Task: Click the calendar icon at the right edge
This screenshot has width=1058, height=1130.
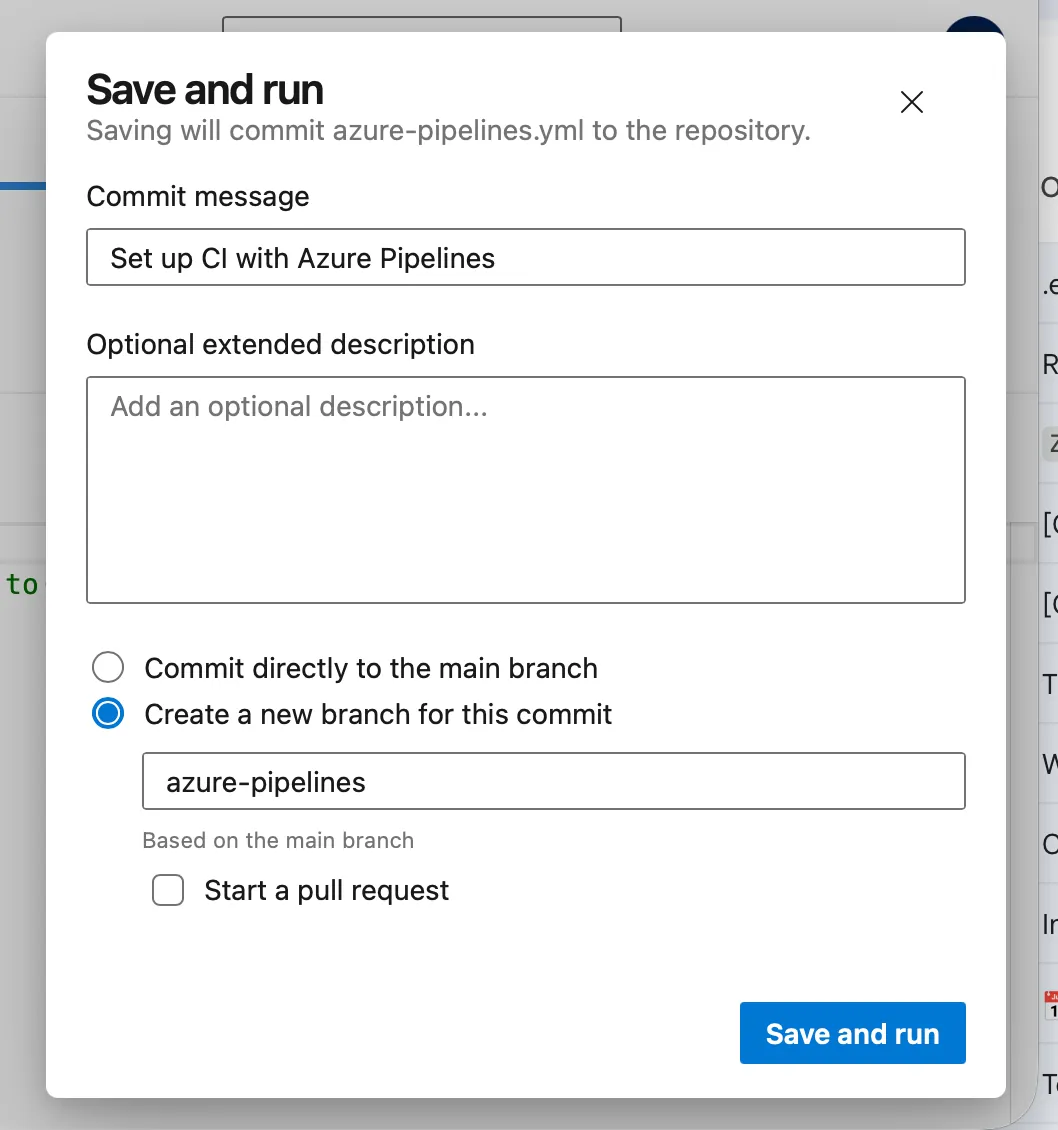Action: 1051,1005
